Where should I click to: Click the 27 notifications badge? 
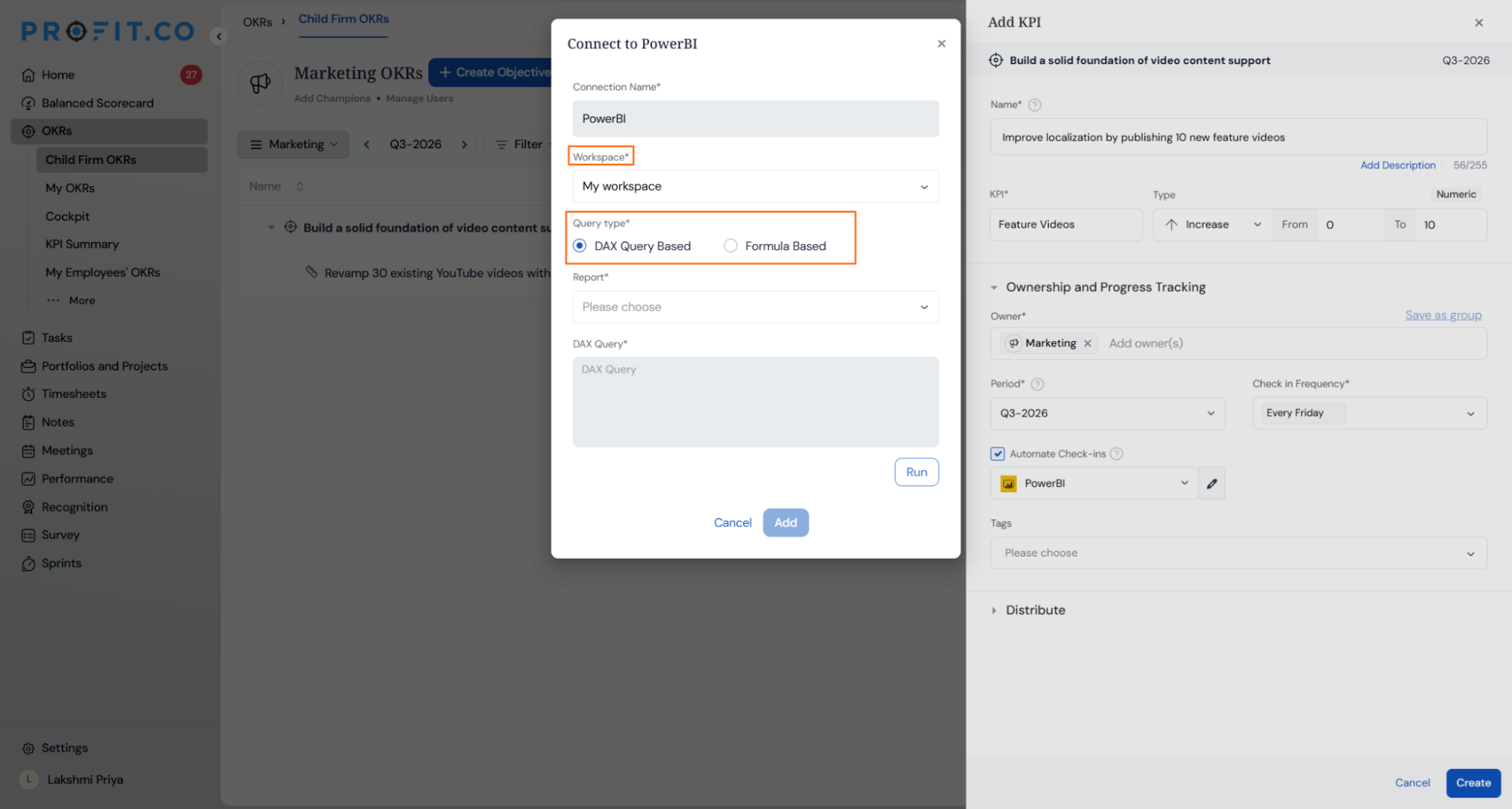tap(191, 75)
